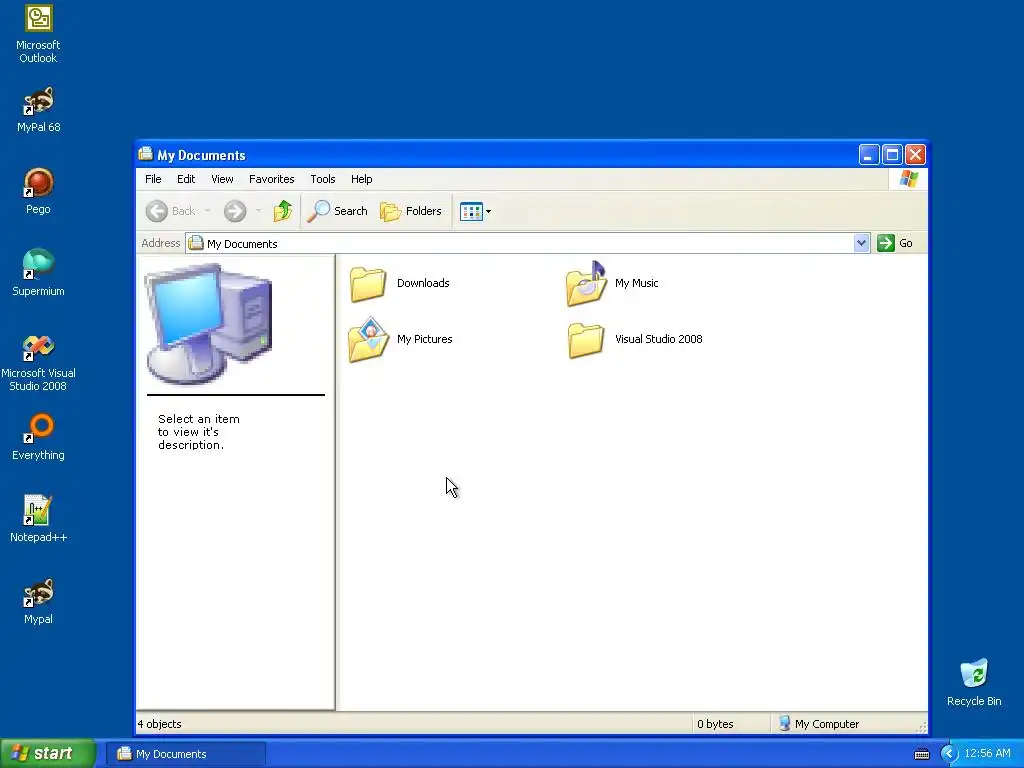Click the clock showing 12:56 AM

point(987,754)
